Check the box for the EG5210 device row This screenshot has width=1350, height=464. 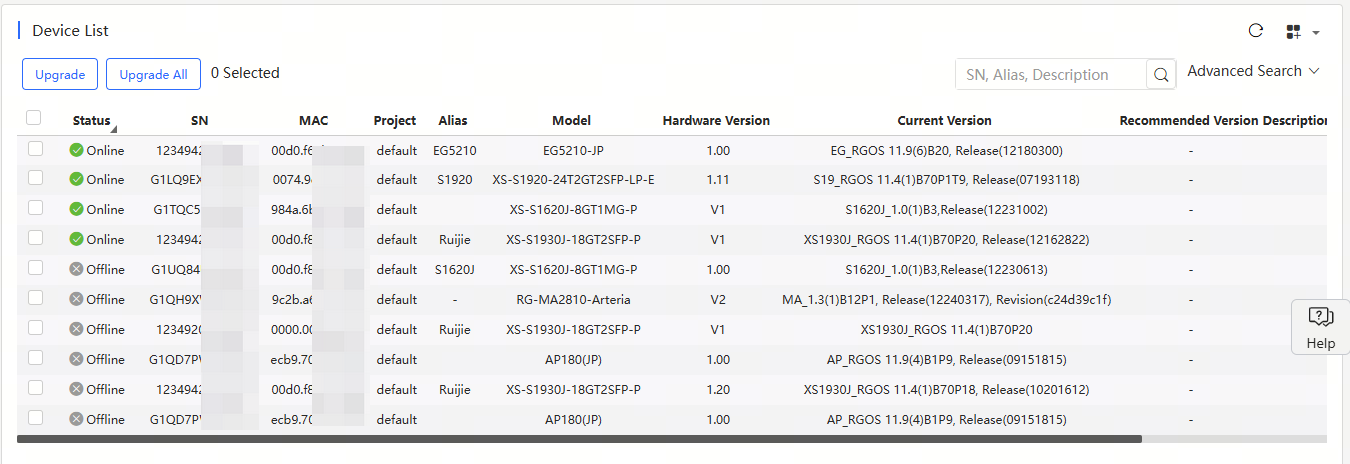(36, 149)
